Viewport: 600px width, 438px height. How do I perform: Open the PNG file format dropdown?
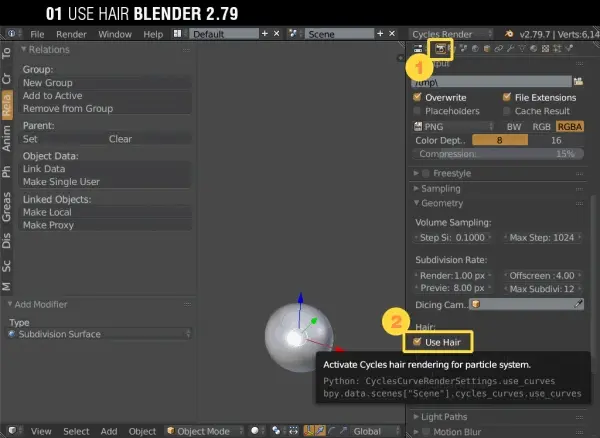[x=454, y=127]
